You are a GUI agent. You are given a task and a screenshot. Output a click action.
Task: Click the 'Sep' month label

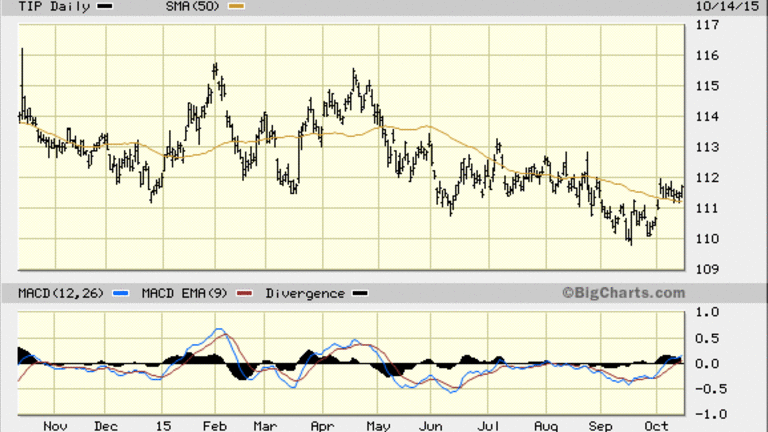pos(600,426)
